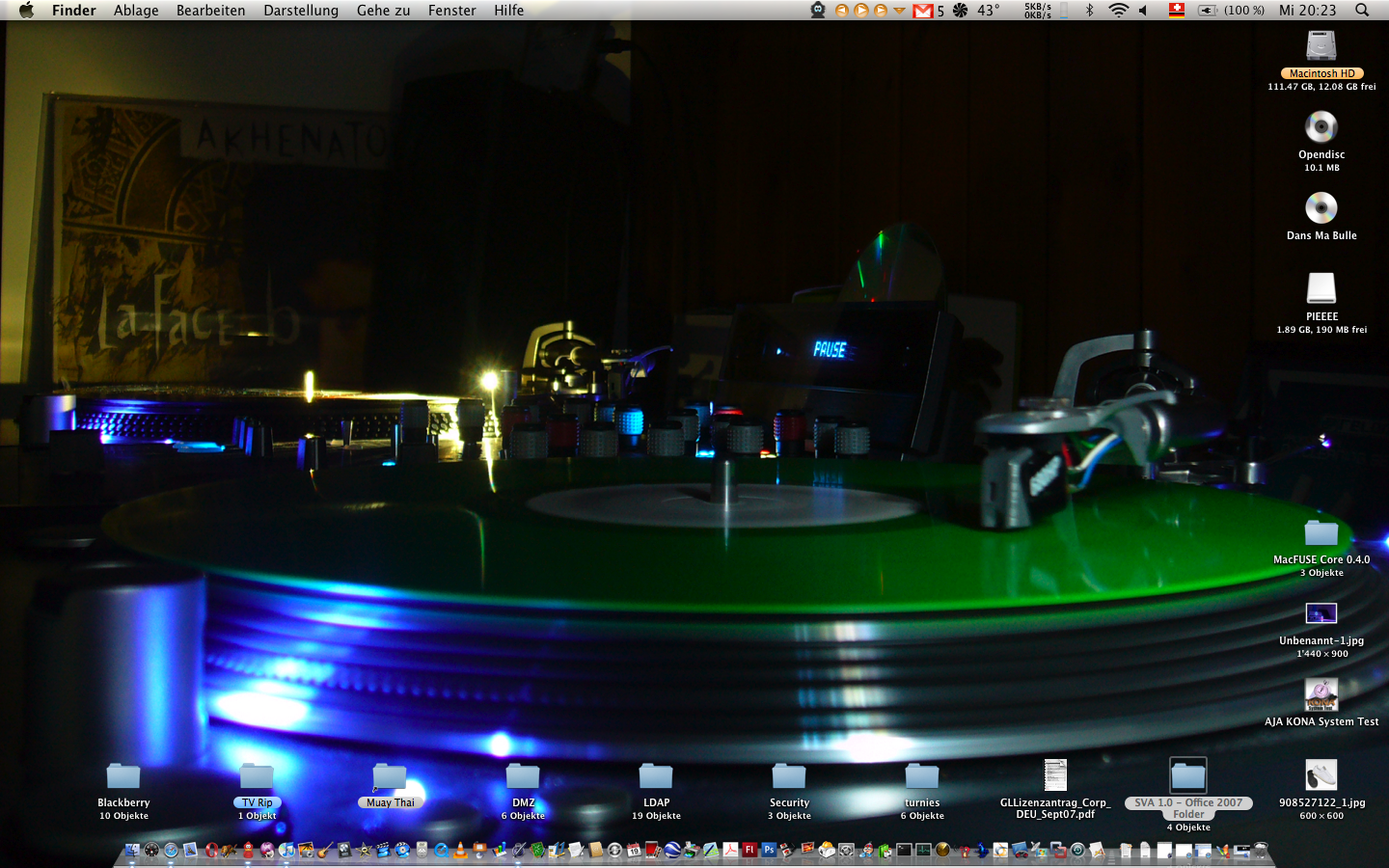Open the Opera browser in the Dock
Screen dimensions: 1389x868
211,850
